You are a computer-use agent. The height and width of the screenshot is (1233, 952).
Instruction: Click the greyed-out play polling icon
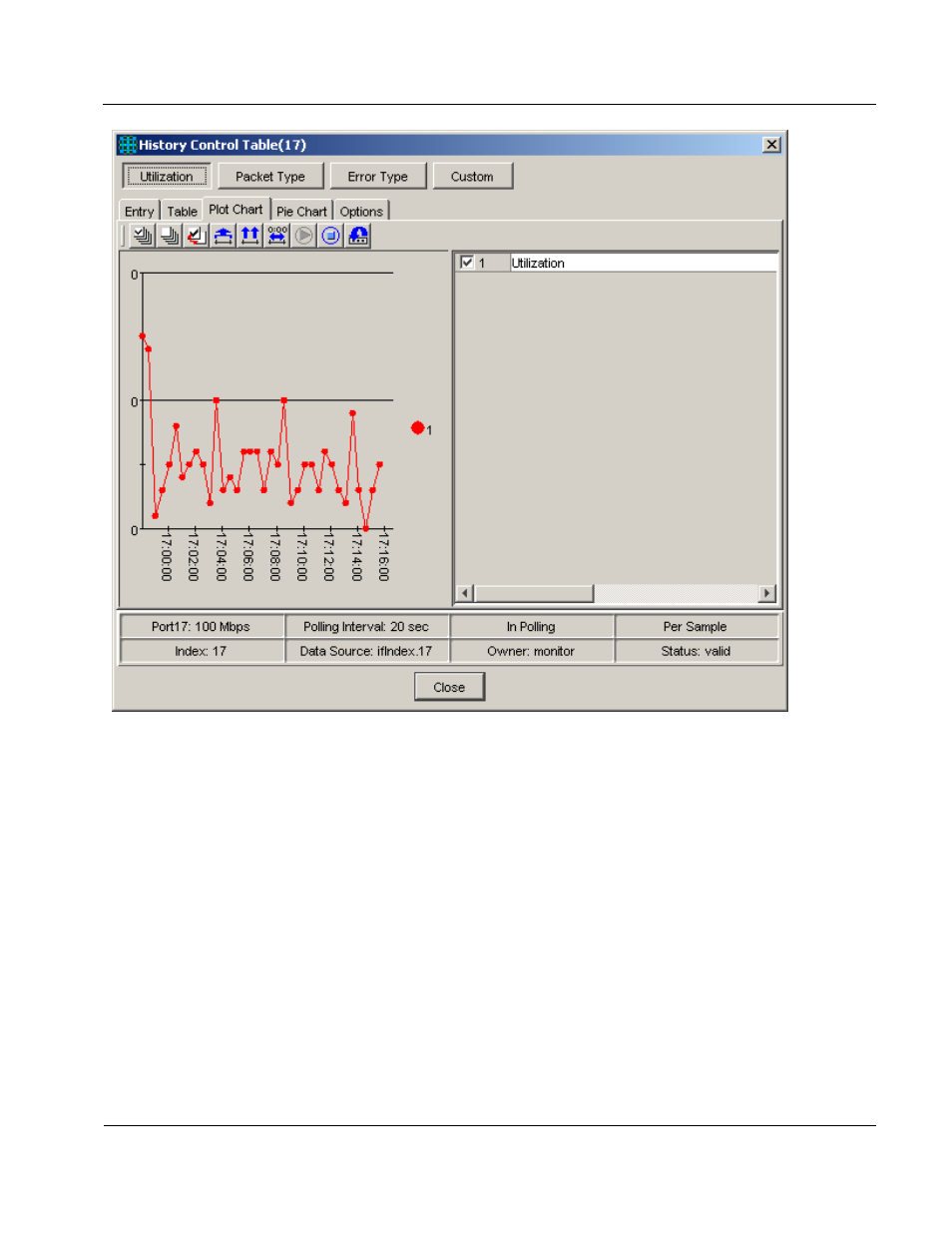click(x=304, y=236)
